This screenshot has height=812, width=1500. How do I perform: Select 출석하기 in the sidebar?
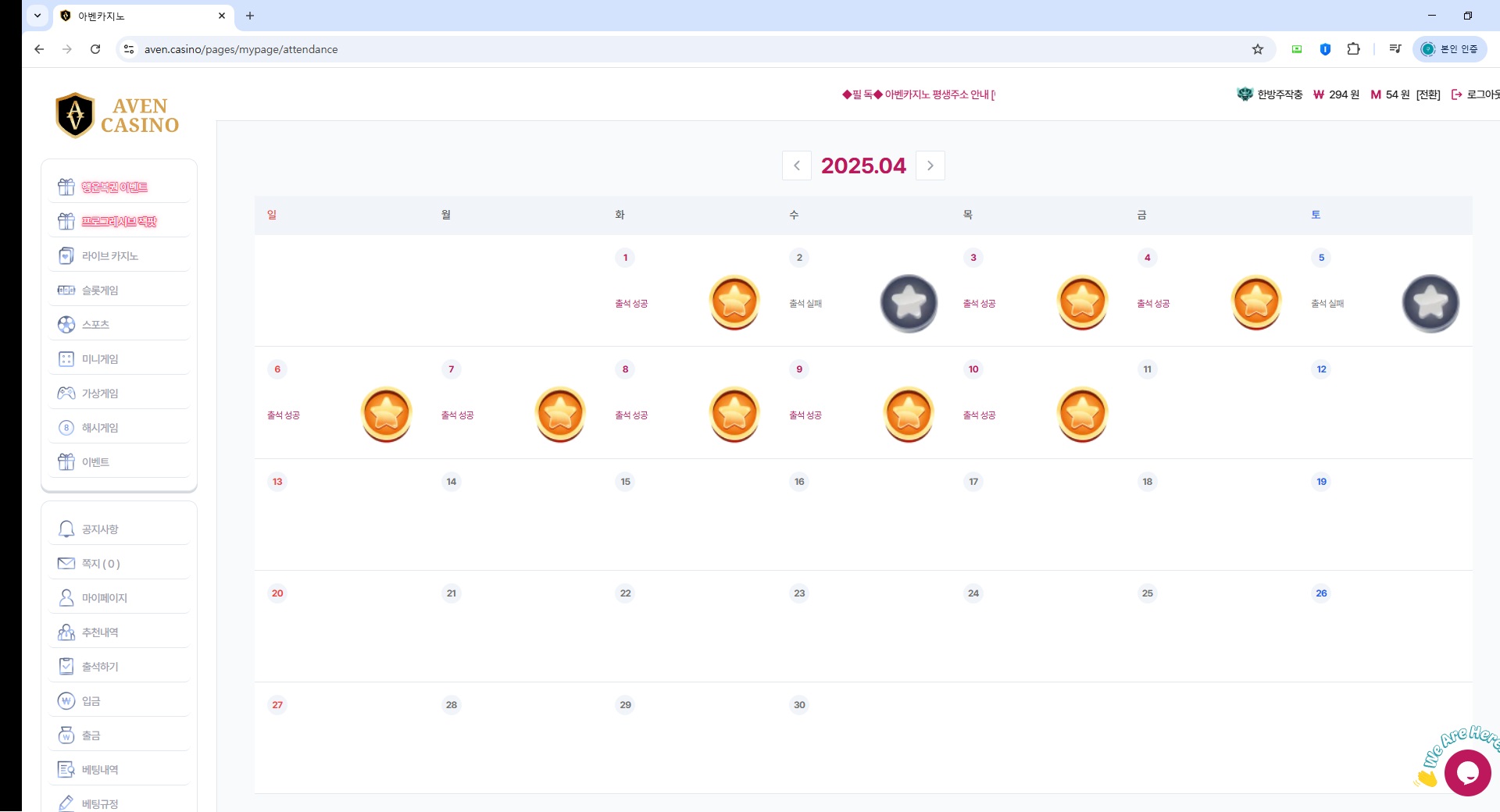coord(100,667)
